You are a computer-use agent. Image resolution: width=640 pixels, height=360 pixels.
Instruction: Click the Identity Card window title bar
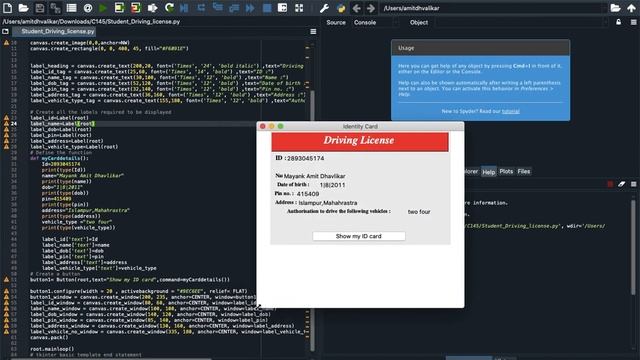tap(360, 127)
